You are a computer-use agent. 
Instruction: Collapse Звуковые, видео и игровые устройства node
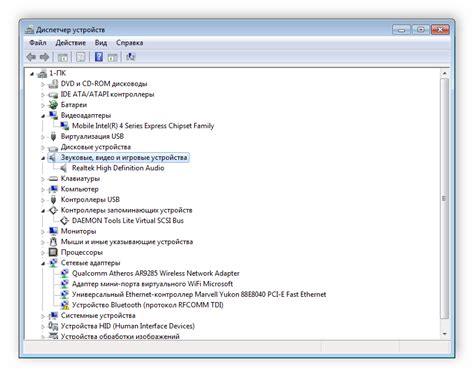[x=43, y=158]
